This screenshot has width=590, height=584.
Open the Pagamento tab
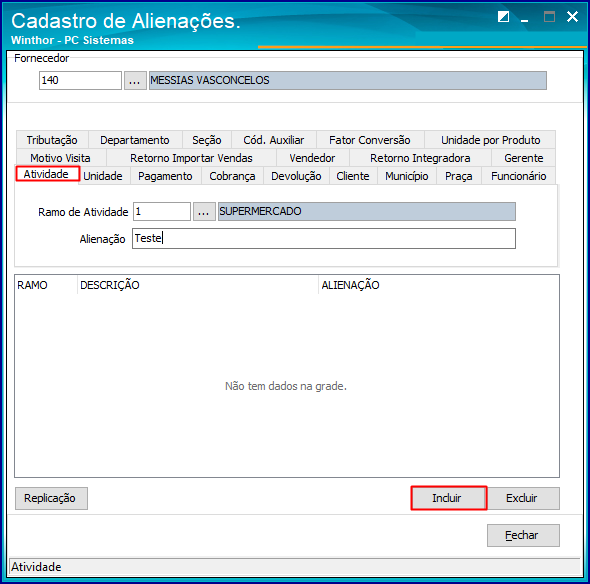tap(165, 176)
